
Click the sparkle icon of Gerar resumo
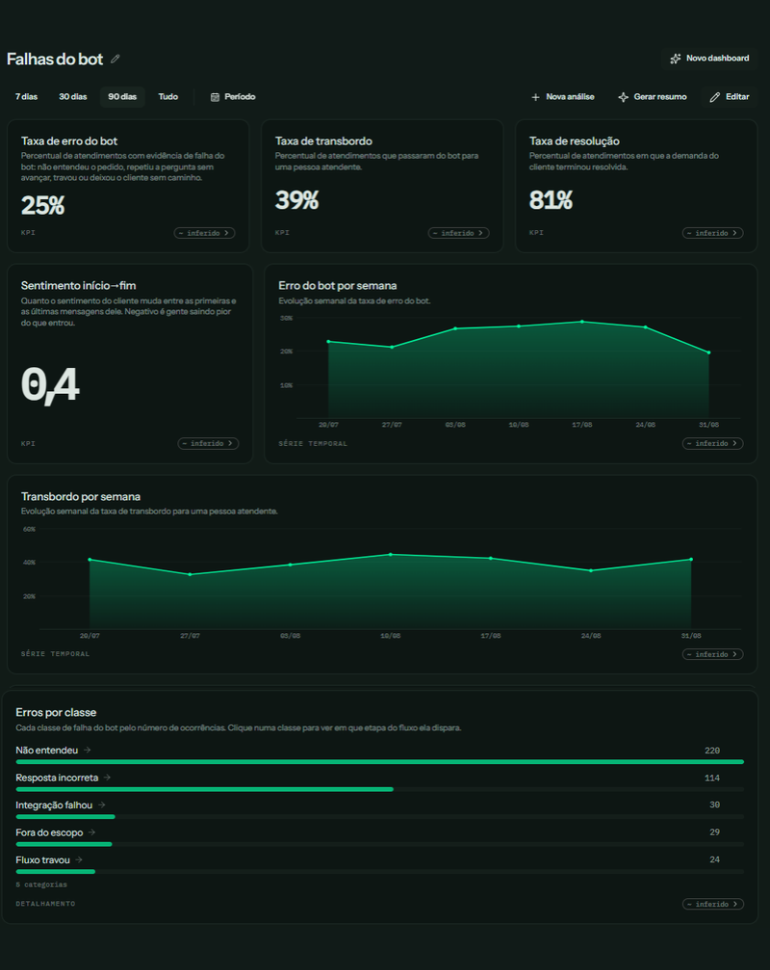[x=623, y=97]
